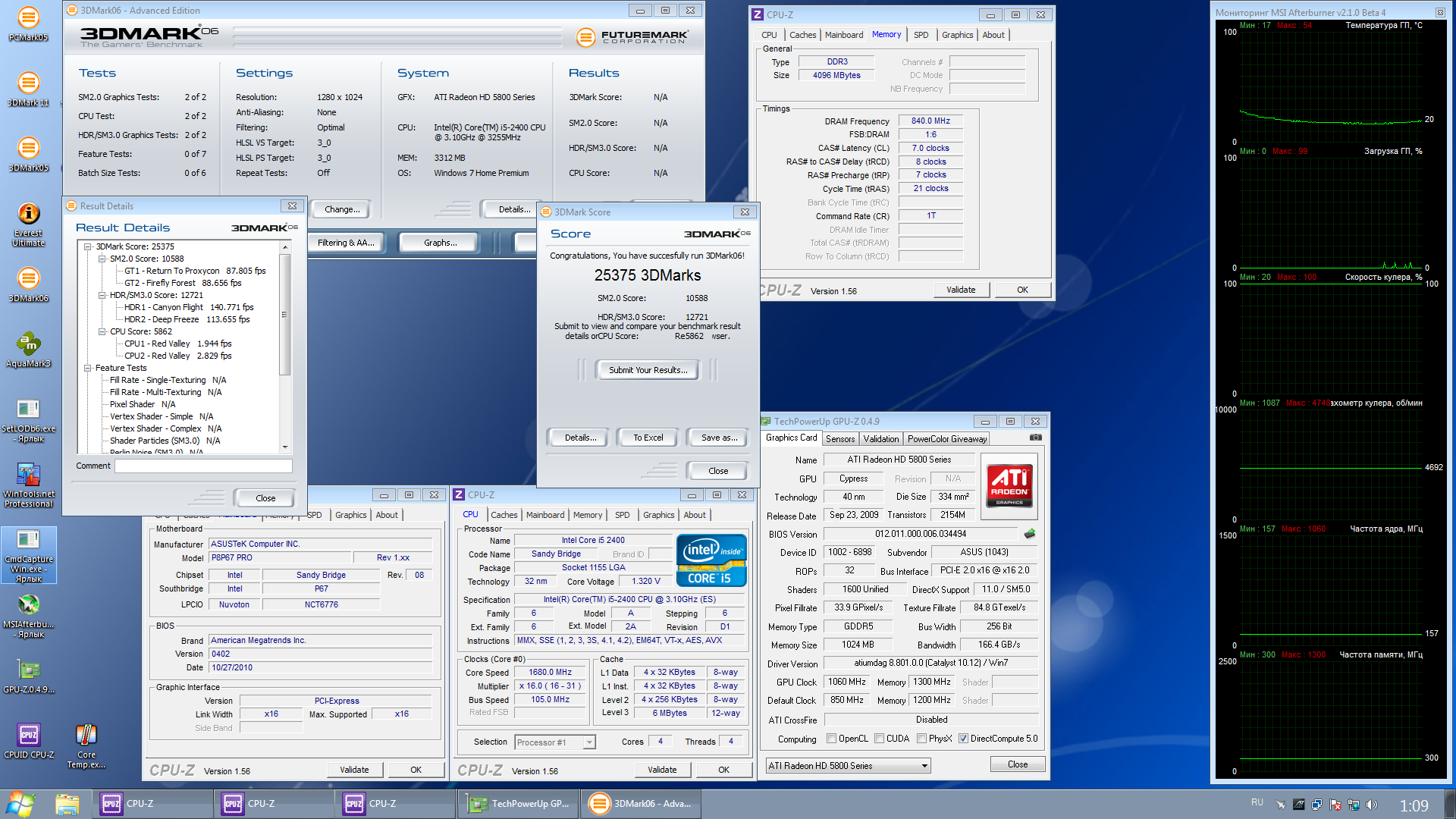Screen dimensions: 1456x819
Task: Collapse the 3DMark Score tree node
Action: coord(87,246)
